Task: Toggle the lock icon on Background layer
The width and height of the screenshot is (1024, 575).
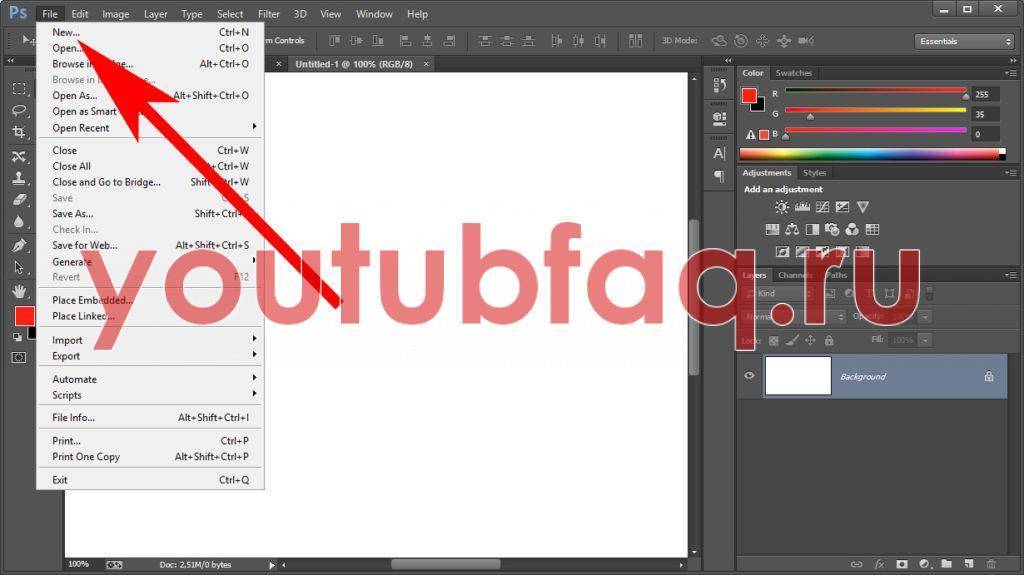Action: click(988, 377)
